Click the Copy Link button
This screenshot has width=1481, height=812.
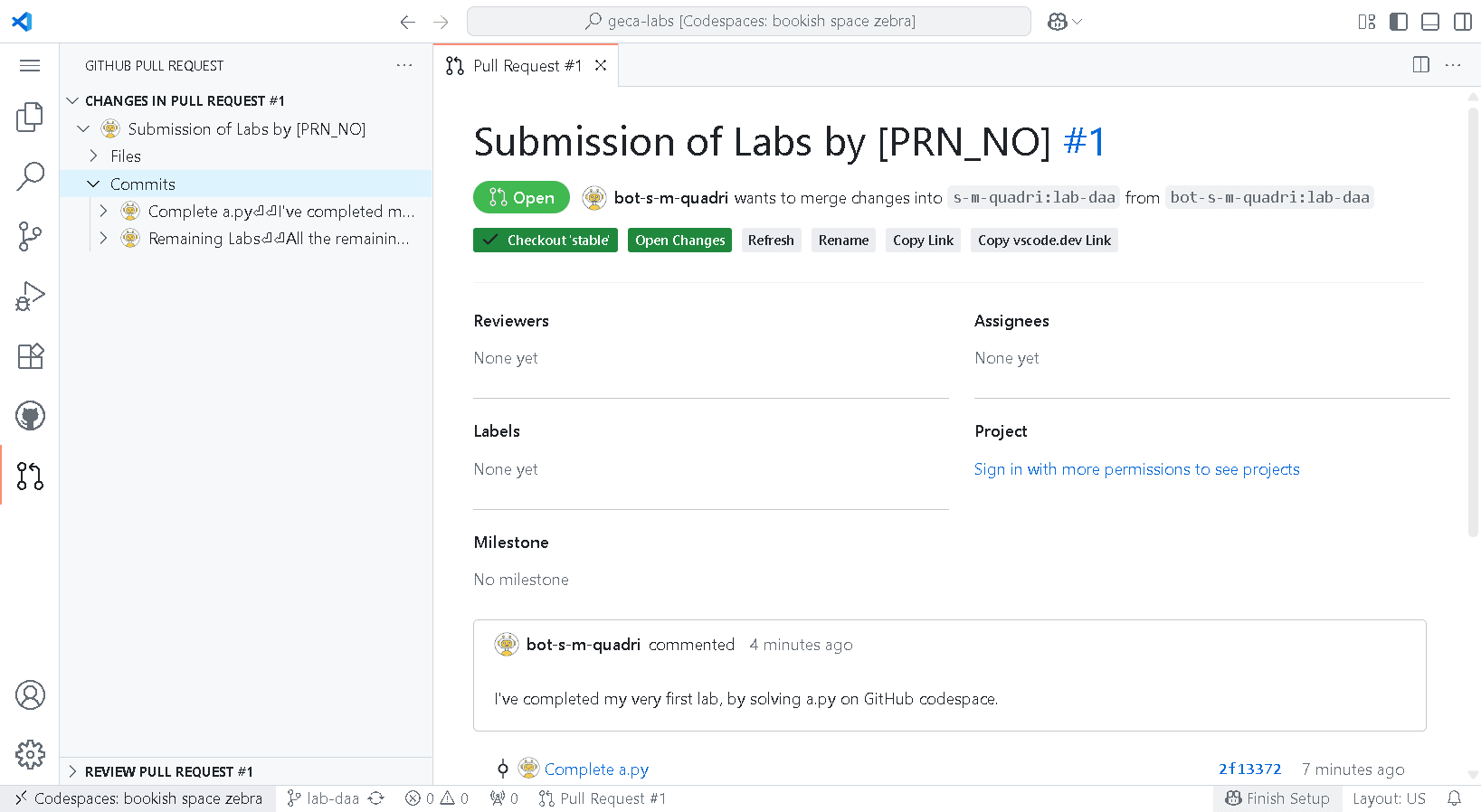pos(923,241)
